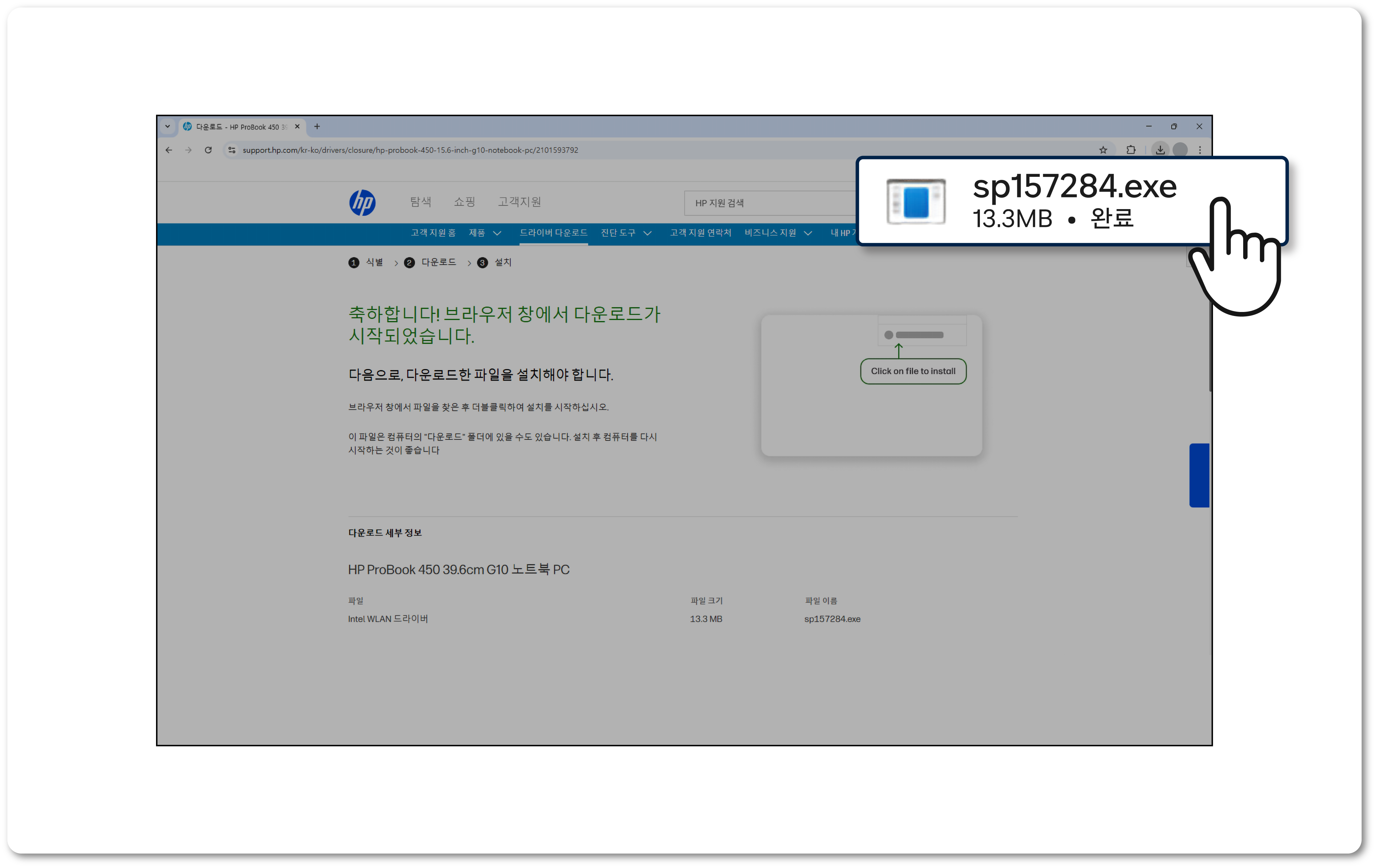The width and height of the screenshot is (1376, 868).
Task: Open Chrome three-dot menu
Action: click(1200, 150)
